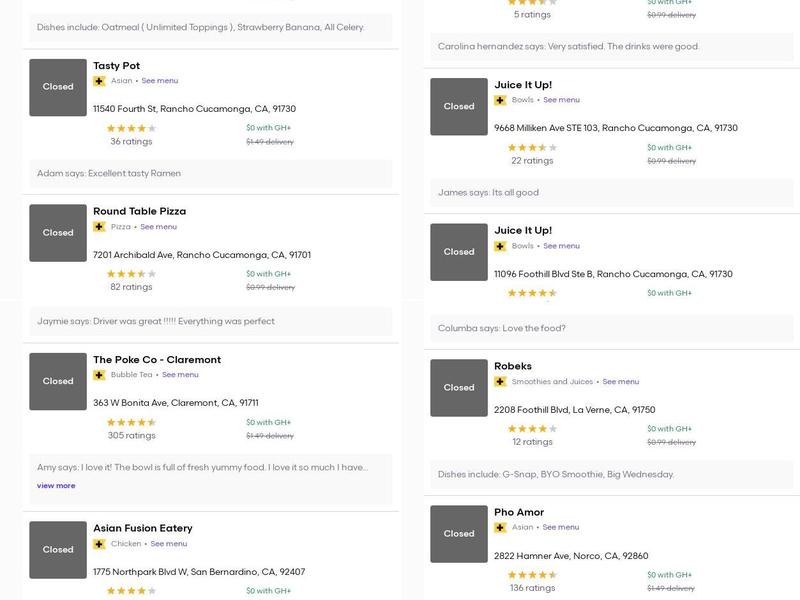Click the Pho Amor restaurant name

pos(519,512)
